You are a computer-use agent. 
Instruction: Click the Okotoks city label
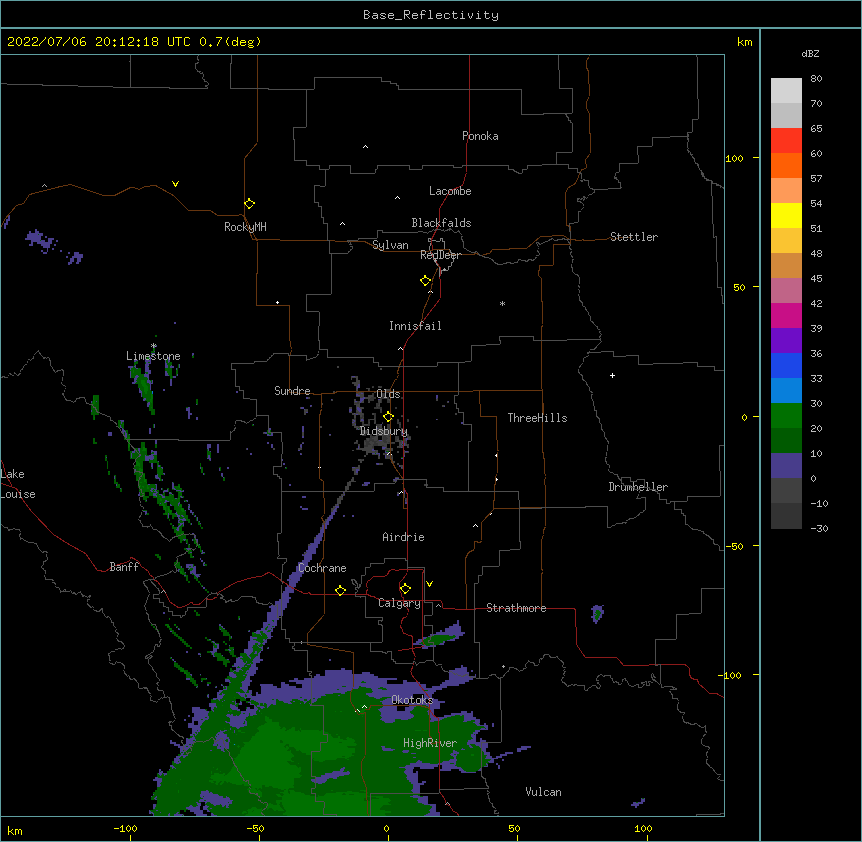tap(412, 700)
